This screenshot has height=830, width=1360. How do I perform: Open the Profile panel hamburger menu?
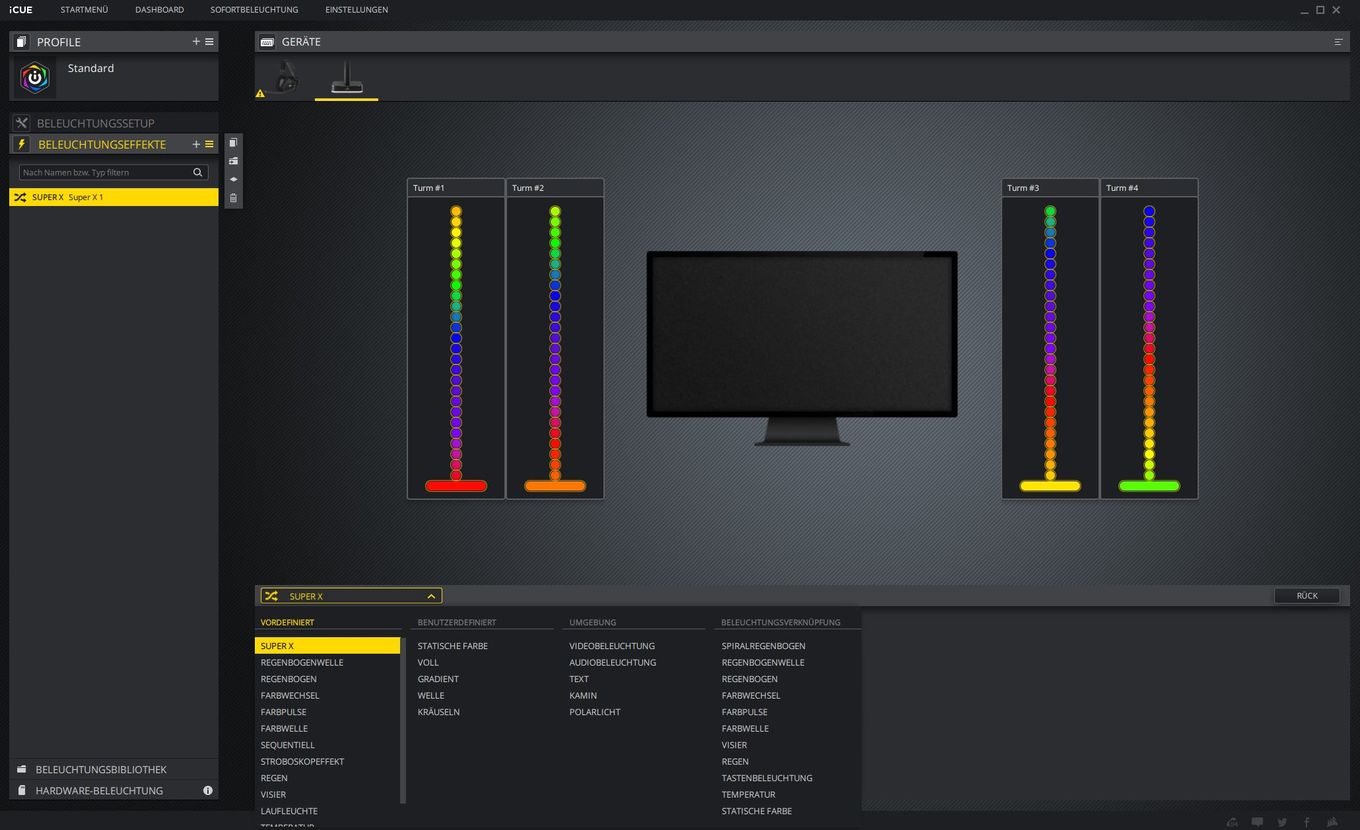click(x=209, y=42)
